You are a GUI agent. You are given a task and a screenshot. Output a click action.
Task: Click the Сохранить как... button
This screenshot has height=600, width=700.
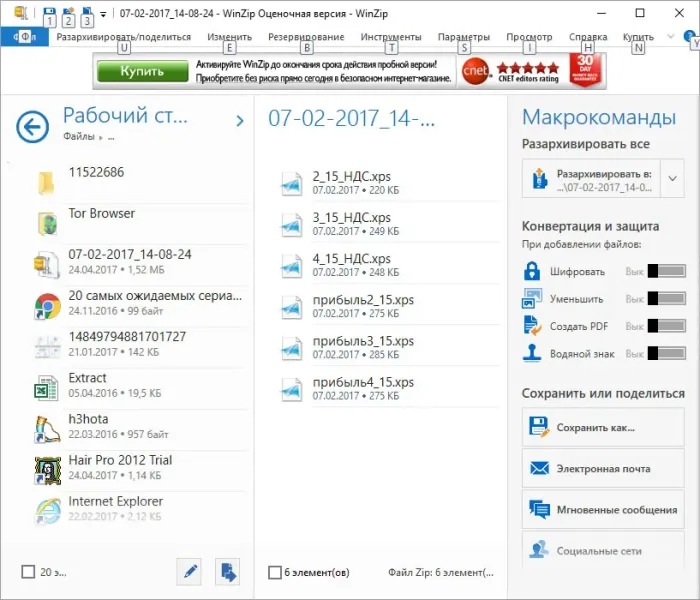[x=603, y=427]
